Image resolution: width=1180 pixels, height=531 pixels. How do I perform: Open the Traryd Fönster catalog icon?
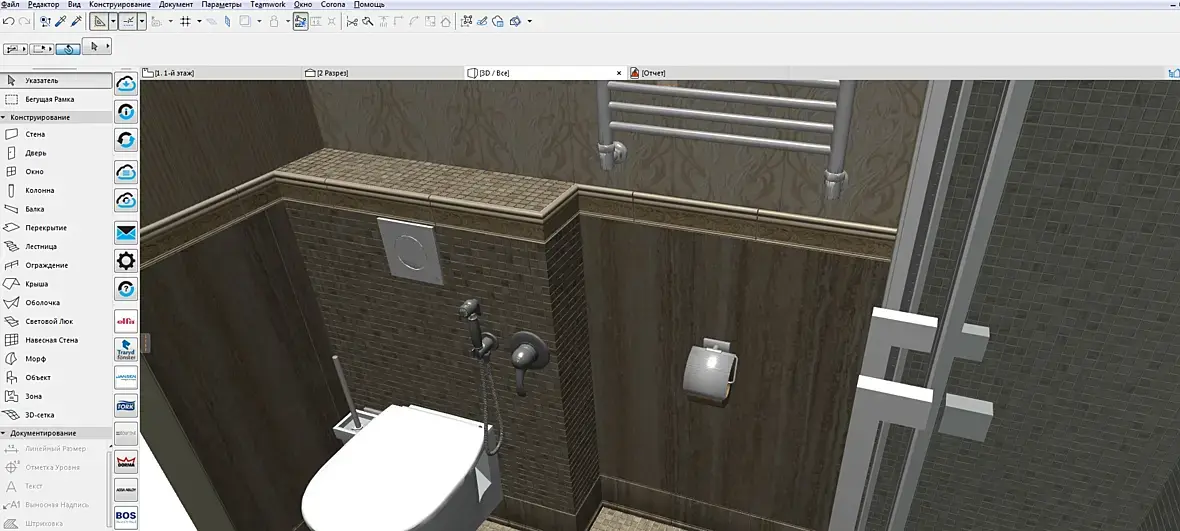tap(126, 349)
